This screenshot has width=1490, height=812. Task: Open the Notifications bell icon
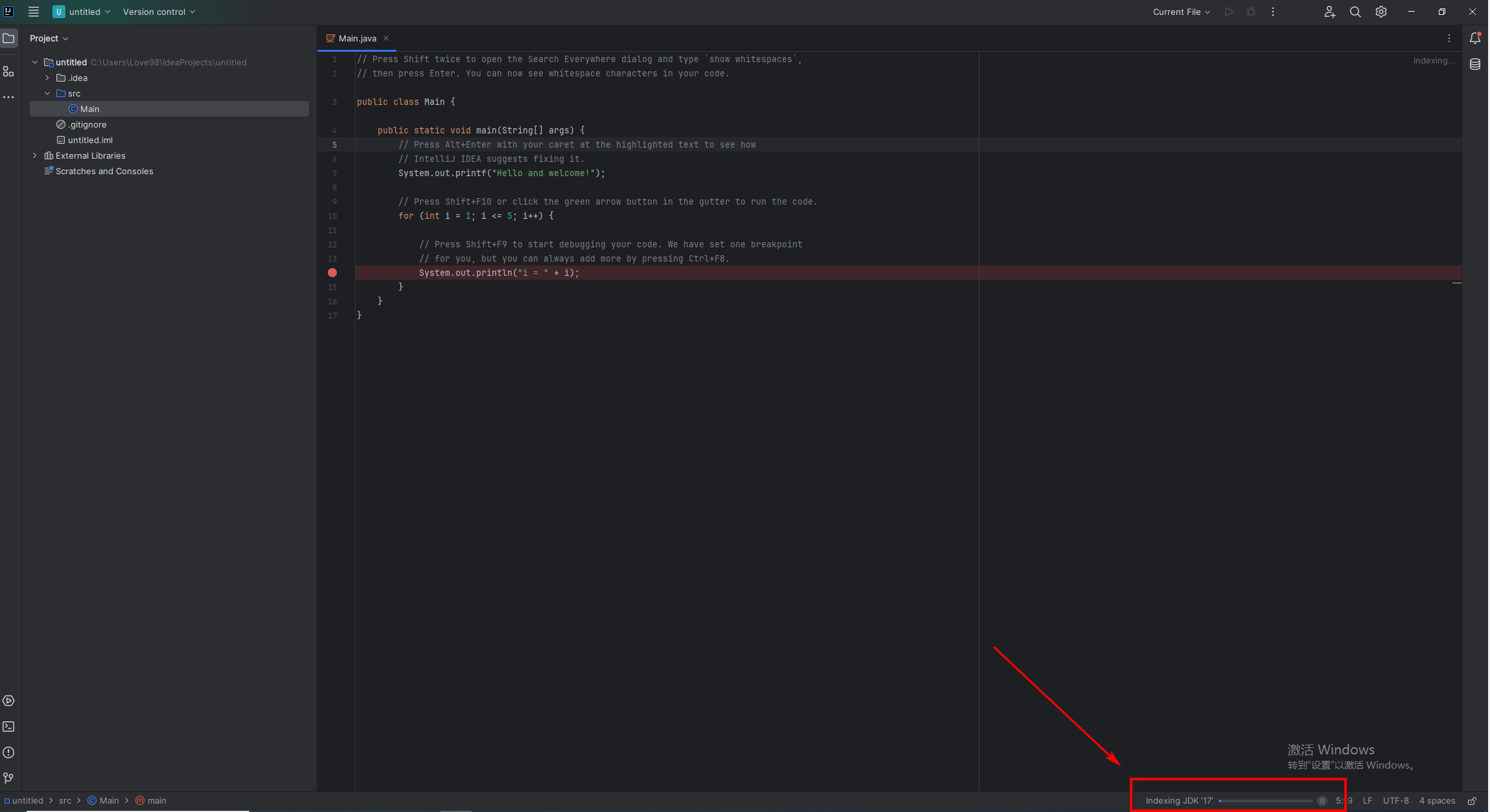[x=1475, y=38]
